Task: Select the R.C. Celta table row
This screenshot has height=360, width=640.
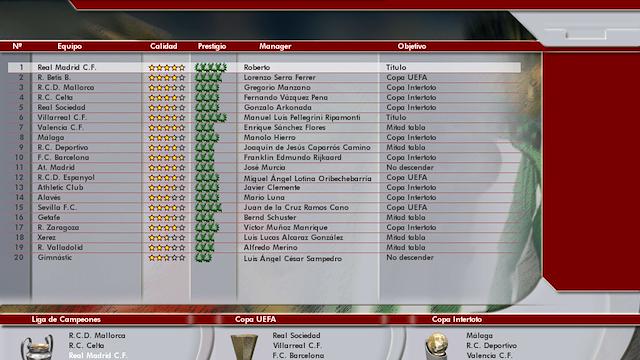Action: pos(264,98)
